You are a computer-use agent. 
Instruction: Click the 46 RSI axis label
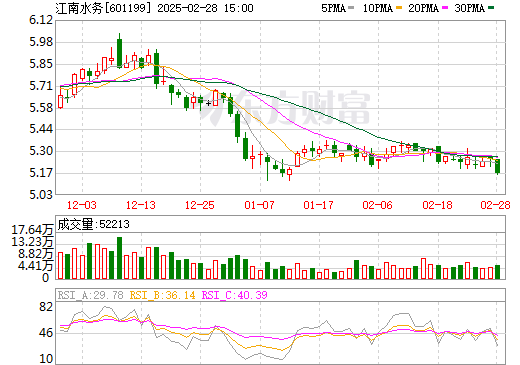(x=46, y=333)
